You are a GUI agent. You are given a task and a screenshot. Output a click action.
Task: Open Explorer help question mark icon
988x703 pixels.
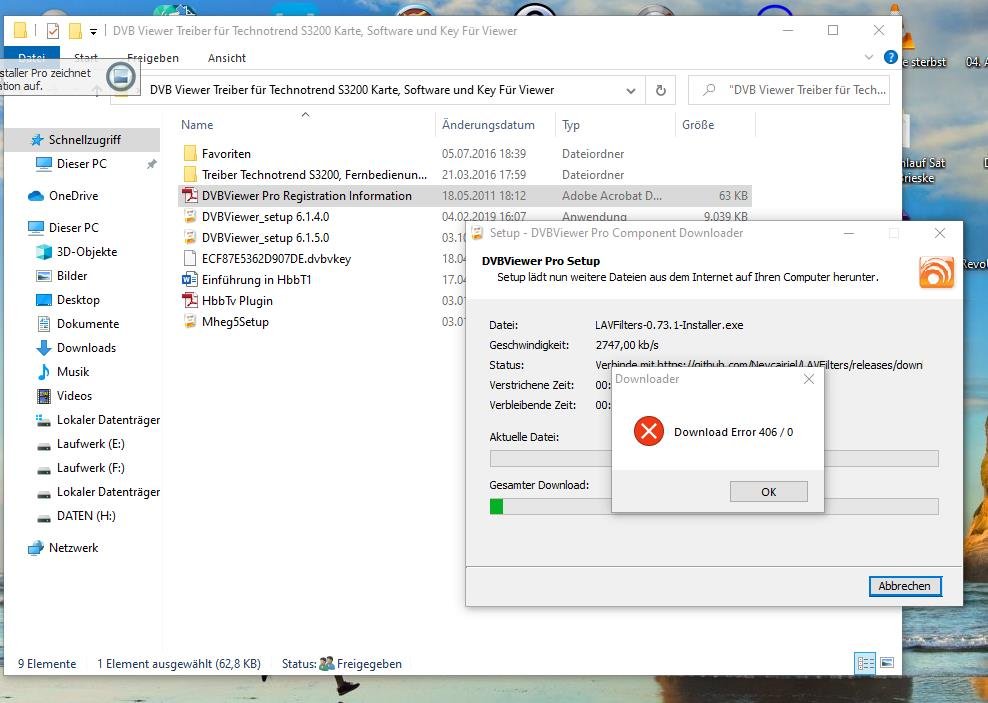coord(890,57)
